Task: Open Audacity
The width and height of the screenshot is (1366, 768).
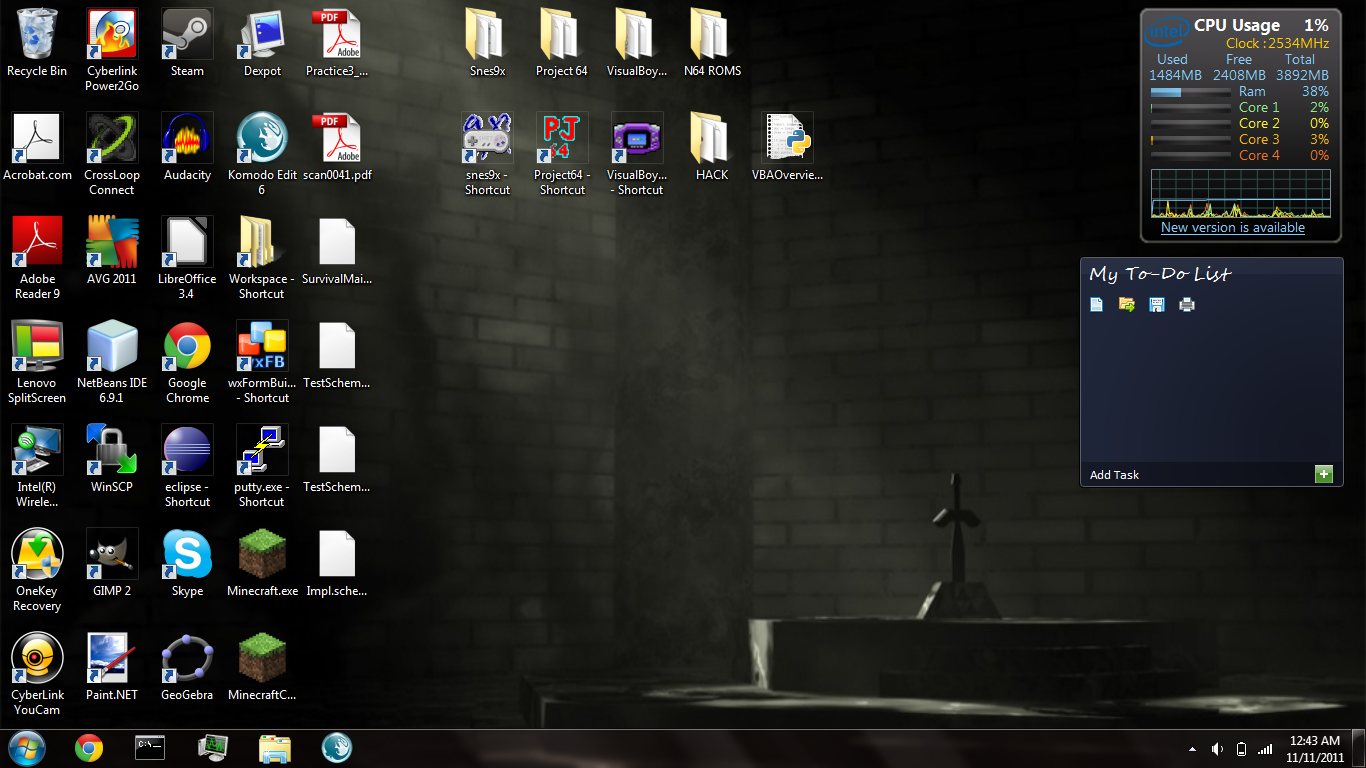Action: click(186, 137)
